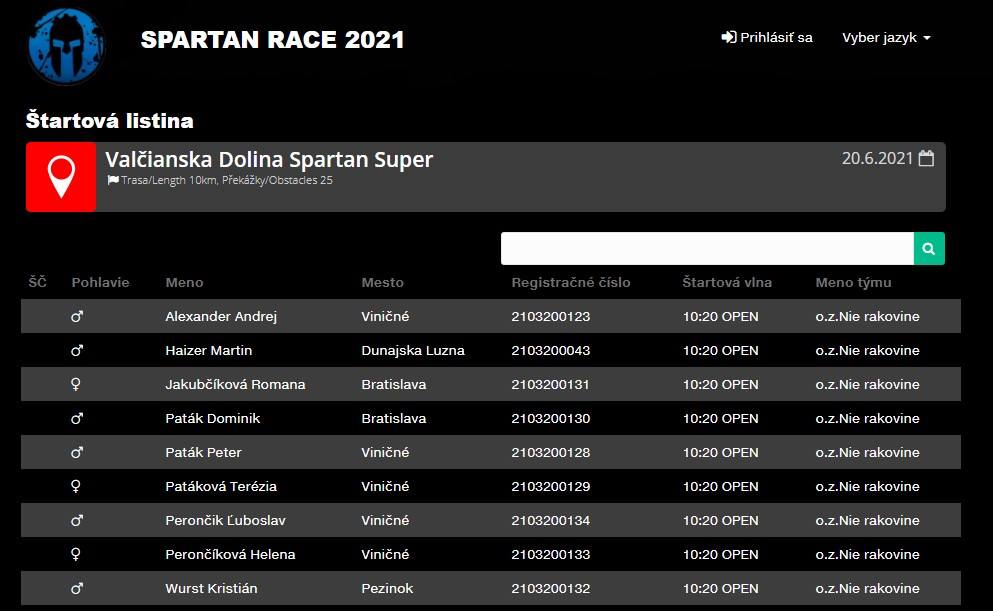The image size is (993, 611).
Task: Select the name Haizer Martin
Action: [208, 350]
